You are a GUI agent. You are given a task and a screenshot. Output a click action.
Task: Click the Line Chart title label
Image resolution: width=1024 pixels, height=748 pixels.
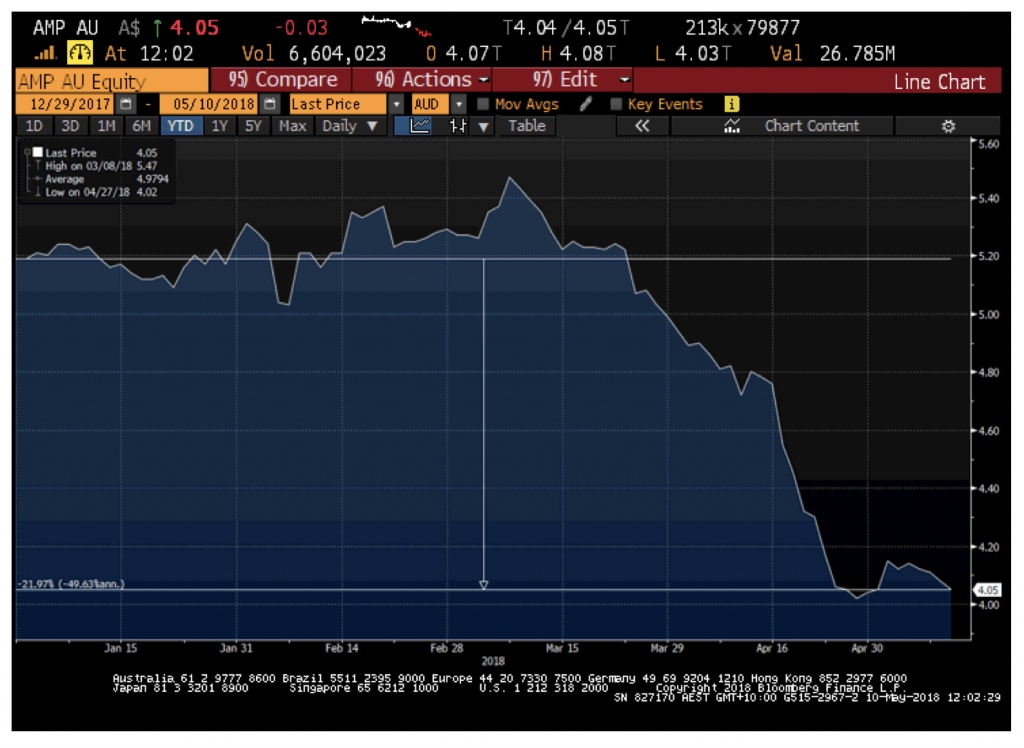[939, 82]
